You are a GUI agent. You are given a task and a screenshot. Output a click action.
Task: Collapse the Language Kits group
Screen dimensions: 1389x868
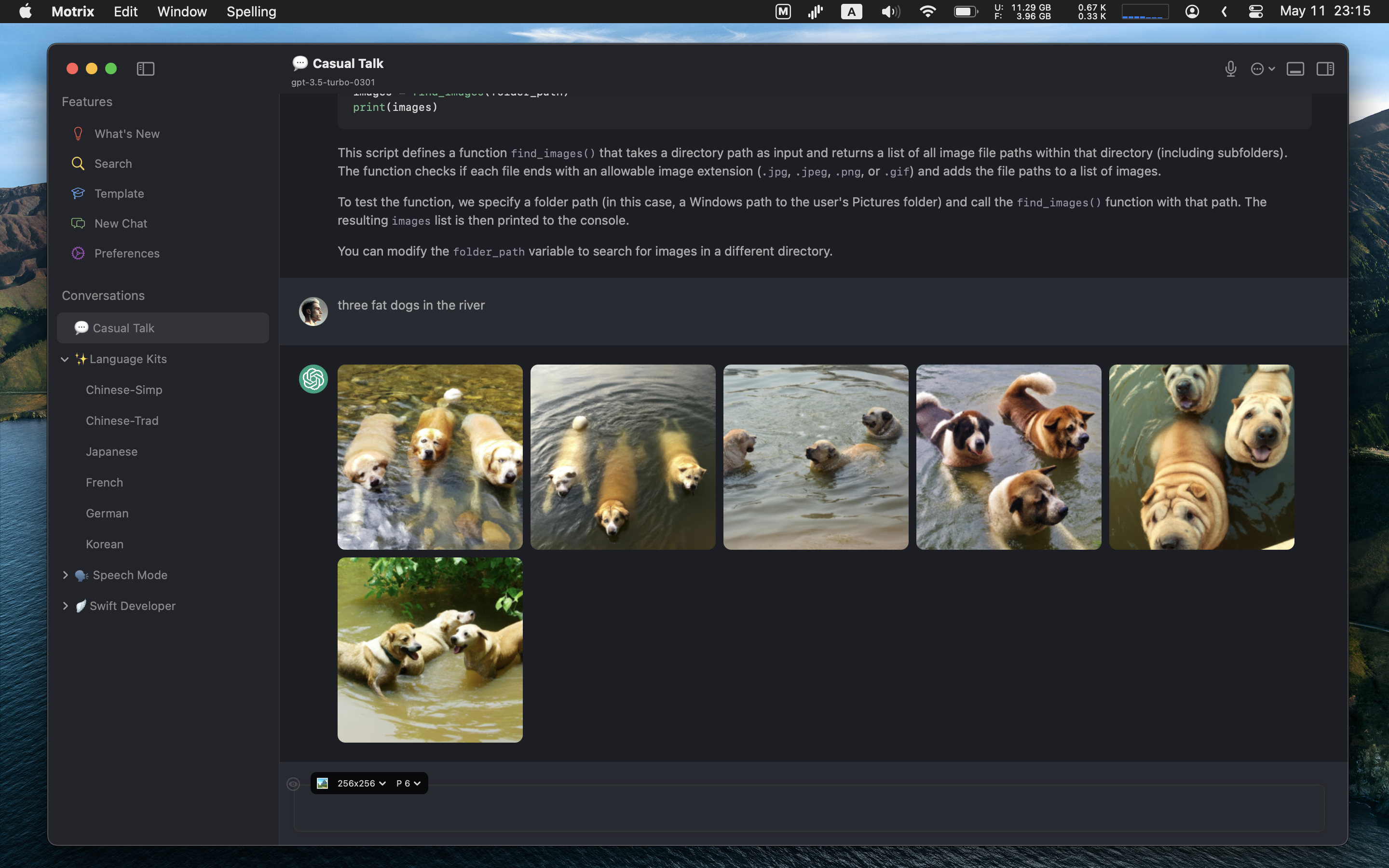65,359
